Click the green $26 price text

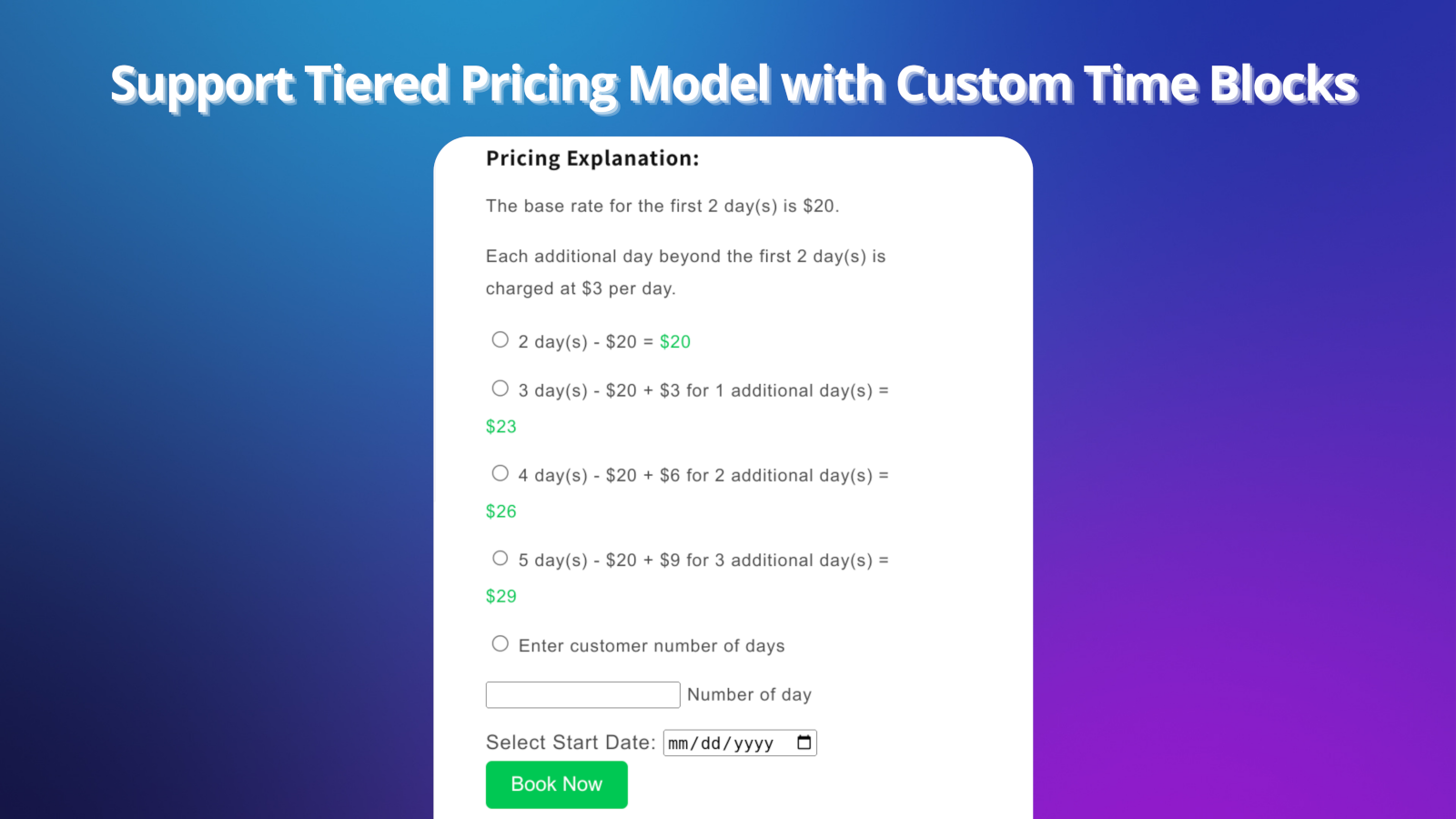point(500,511)
